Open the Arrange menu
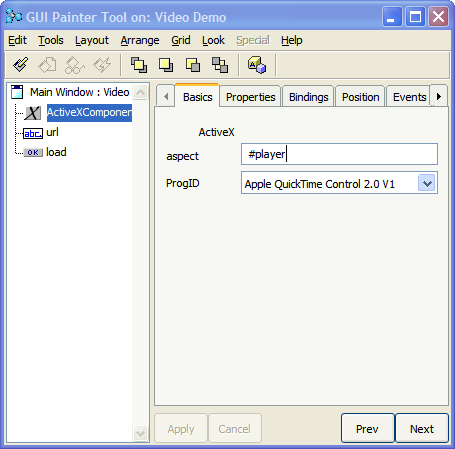 (140, 40)
